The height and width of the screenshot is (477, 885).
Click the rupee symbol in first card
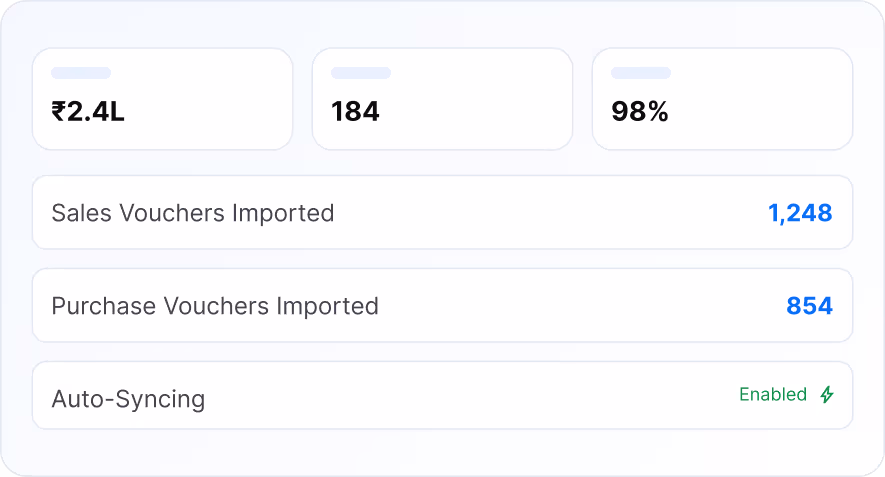click(x=59, y=111)
